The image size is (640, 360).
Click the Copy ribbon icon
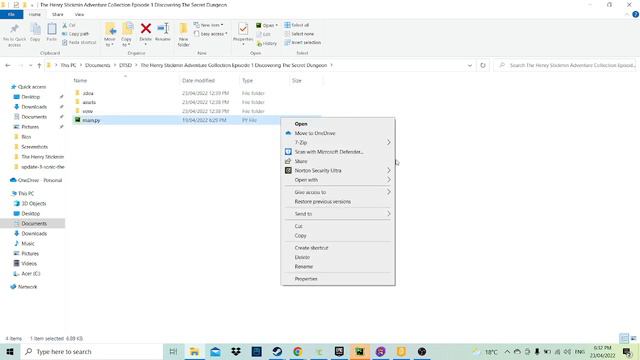(36, 29)
